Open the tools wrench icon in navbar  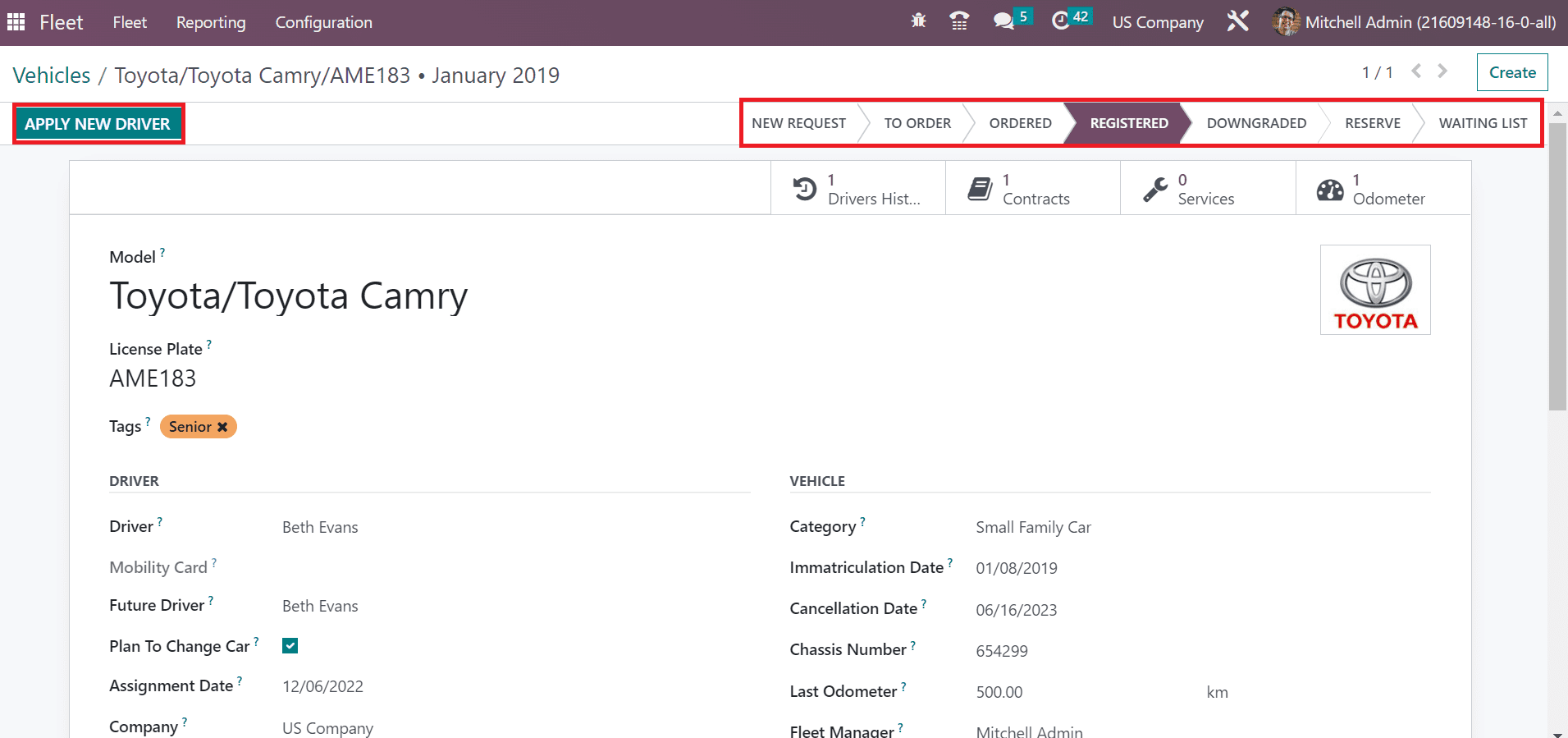coord(1237,21)
